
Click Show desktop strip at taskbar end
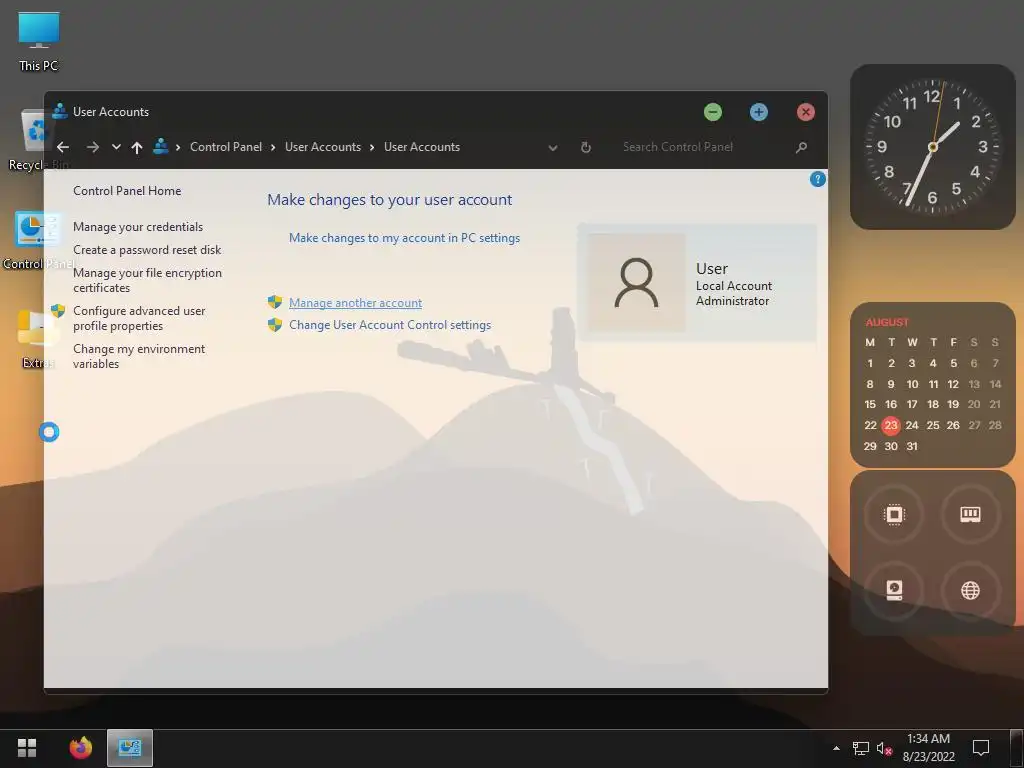coord(1016,748)
